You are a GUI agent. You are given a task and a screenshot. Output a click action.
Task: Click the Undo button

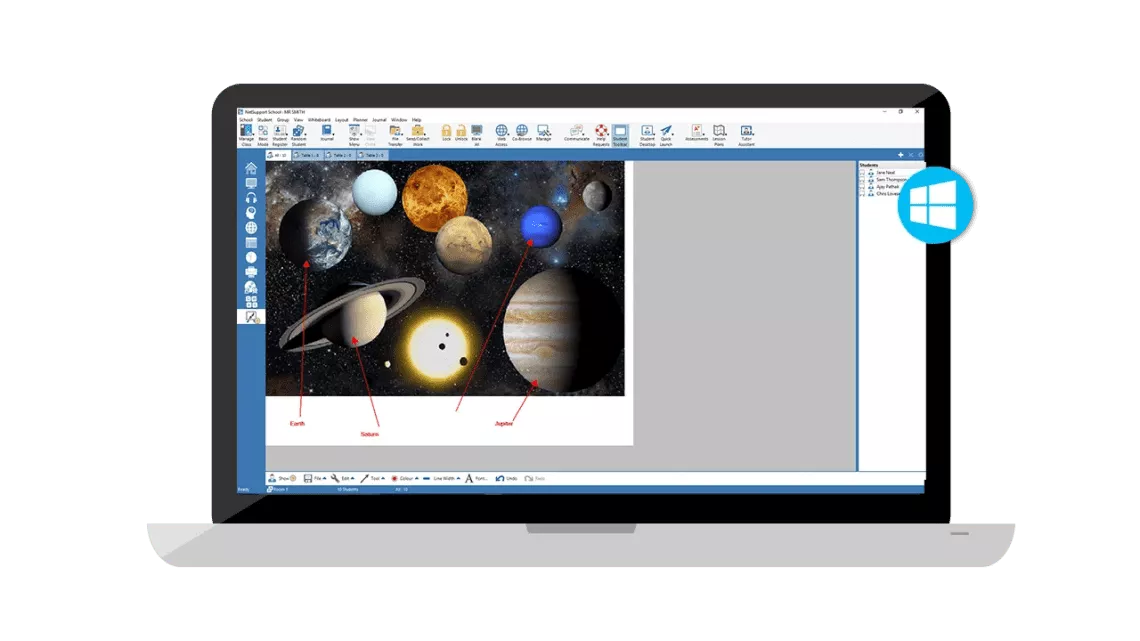506,479
